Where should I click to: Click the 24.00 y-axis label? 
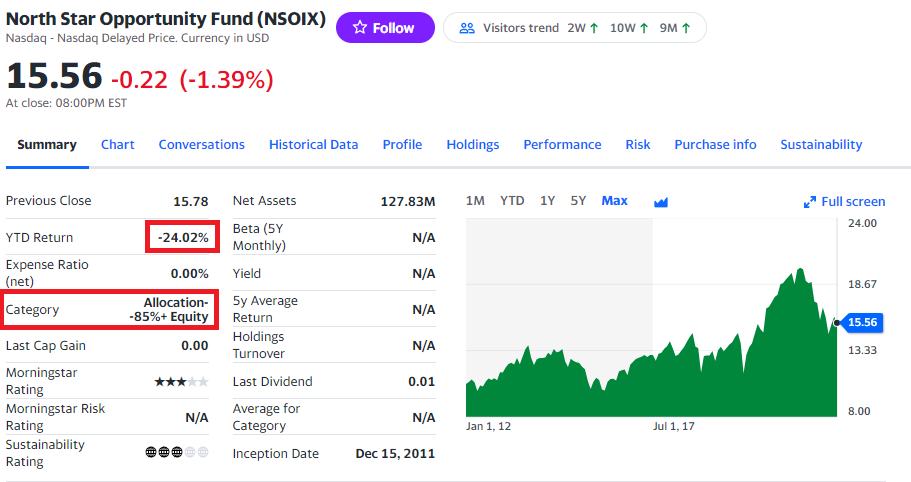click(x=862, y=224)
